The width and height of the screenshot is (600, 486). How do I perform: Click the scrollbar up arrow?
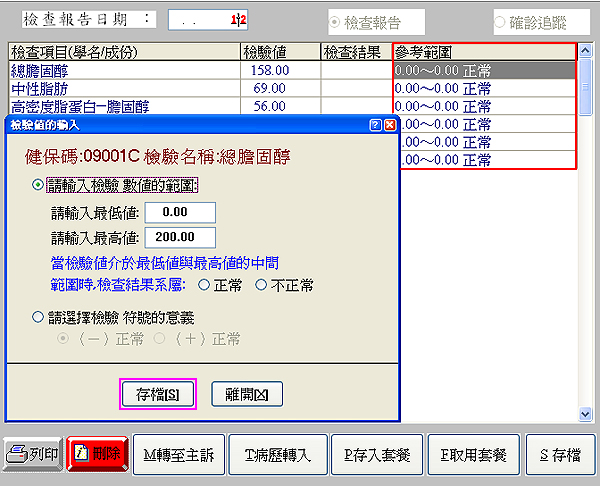pyautogui.click(x=587, y=52)
